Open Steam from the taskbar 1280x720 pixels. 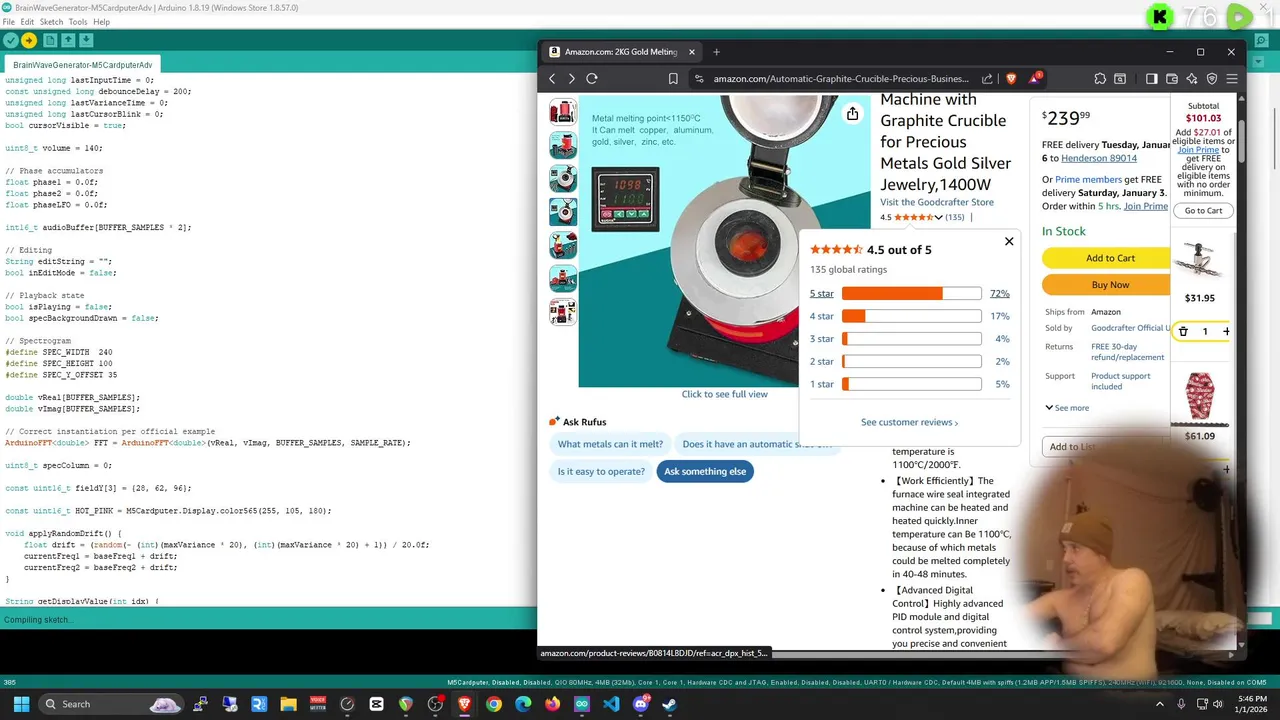coord(669,704)
